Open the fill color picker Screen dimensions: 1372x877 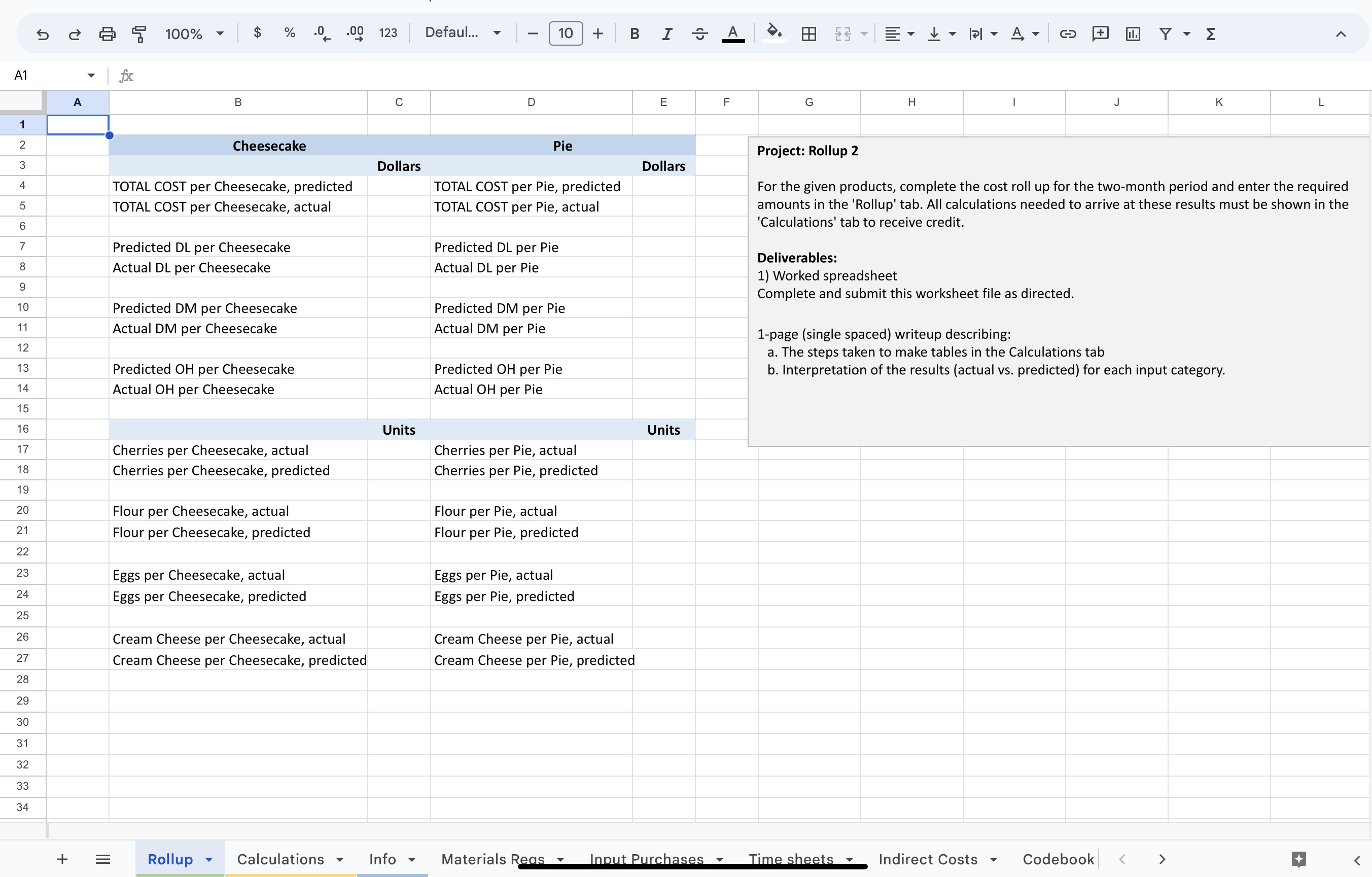[773, 33]
